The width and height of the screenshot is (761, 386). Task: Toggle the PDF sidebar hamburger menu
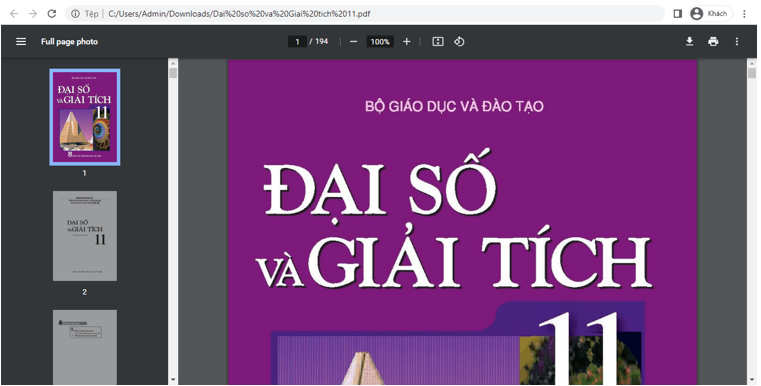21,42
